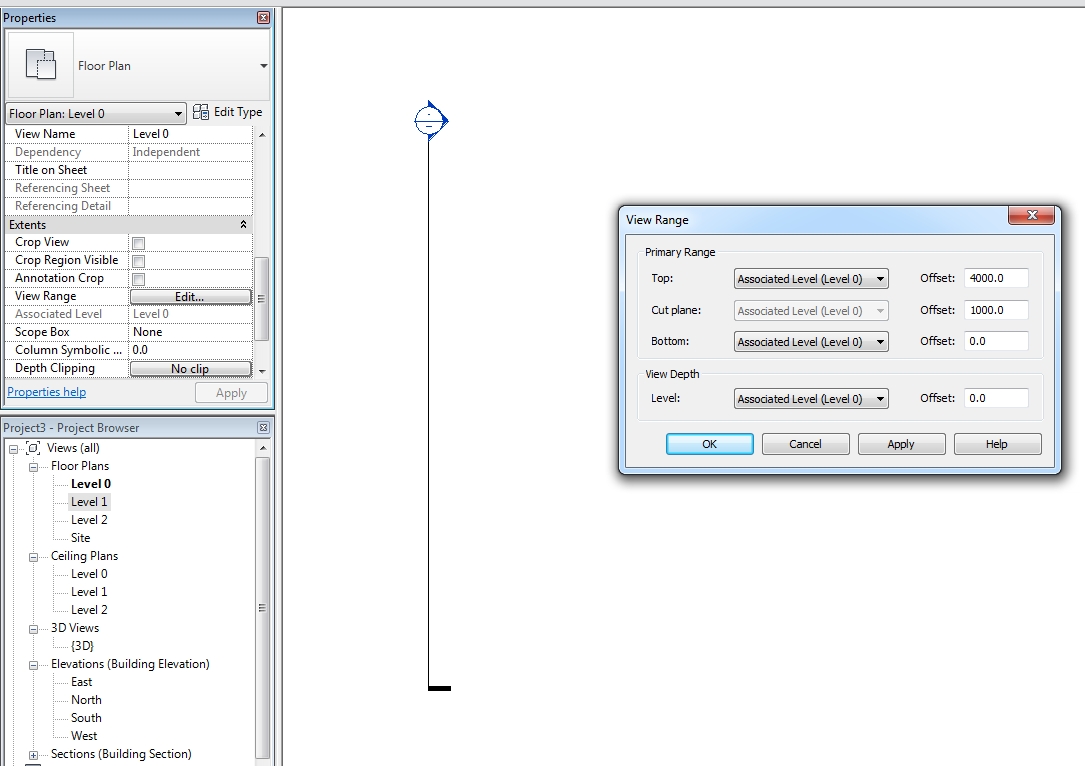This screenshot has height=766, width=1085.
Task: Collapse the 3D Views tree node
Action: [x=33, y=629]
